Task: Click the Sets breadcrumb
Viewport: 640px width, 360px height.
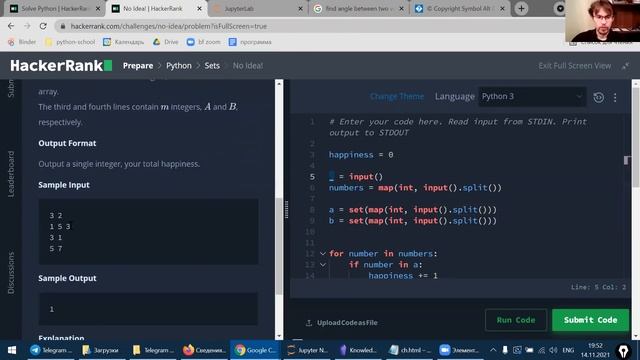Action: pos(212,66)
